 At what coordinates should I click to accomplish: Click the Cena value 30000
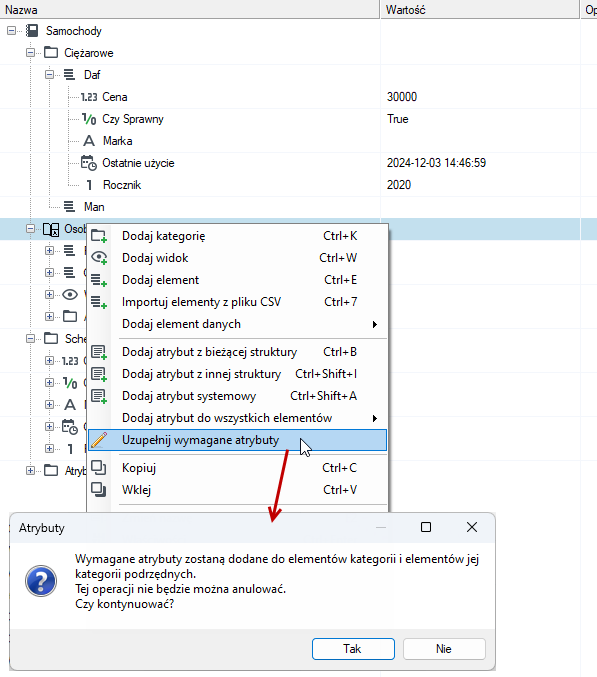pos(402,97)
